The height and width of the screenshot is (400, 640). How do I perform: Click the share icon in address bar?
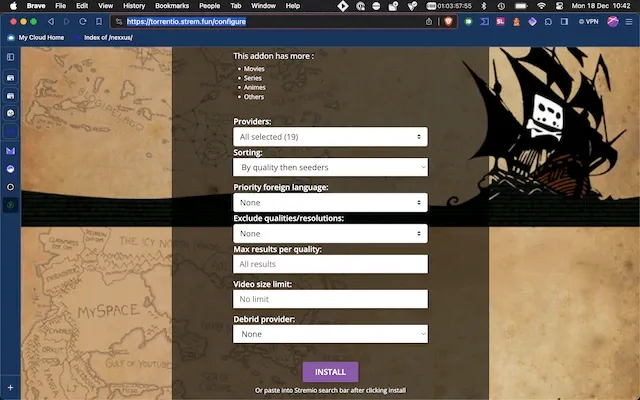(429, 22)
